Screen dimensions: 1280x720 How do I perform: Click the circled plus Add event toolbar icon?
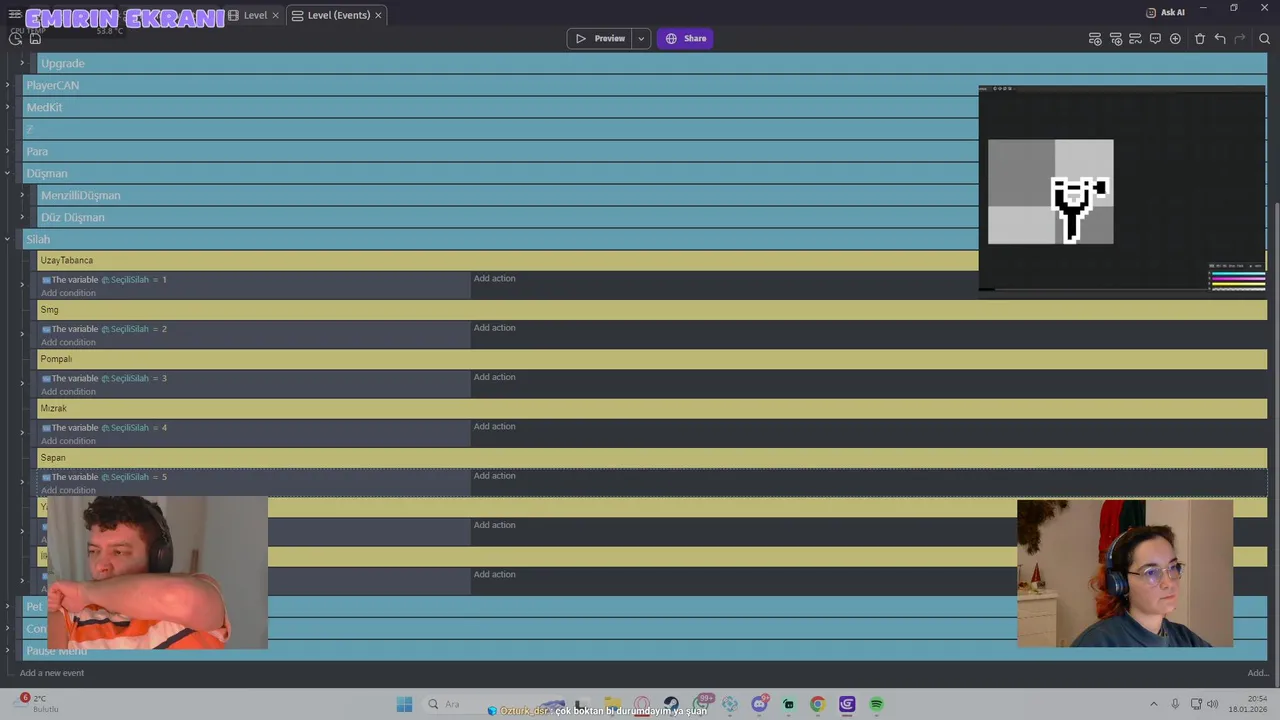tap(1175, 39)
